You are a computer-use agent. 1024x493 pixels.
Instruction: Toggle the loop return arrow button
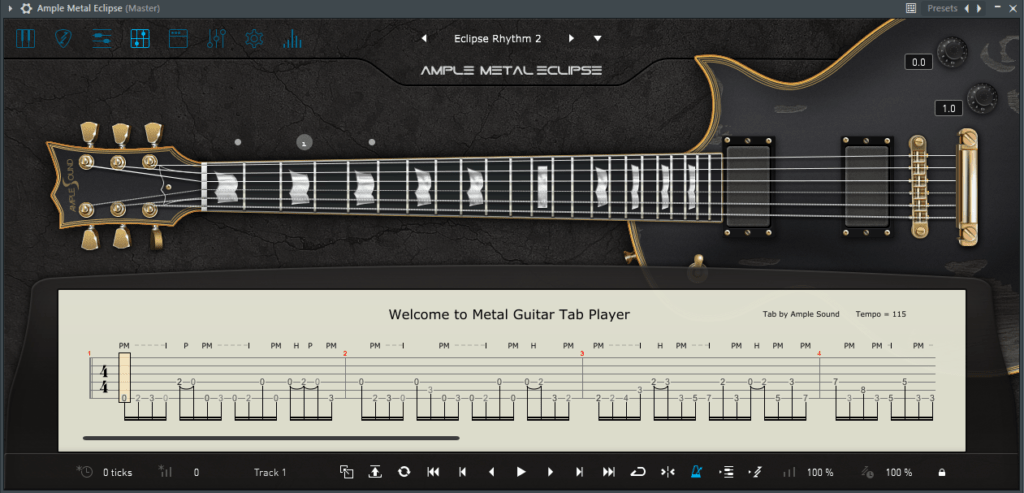pyautogui.click(x=638, y=472)
